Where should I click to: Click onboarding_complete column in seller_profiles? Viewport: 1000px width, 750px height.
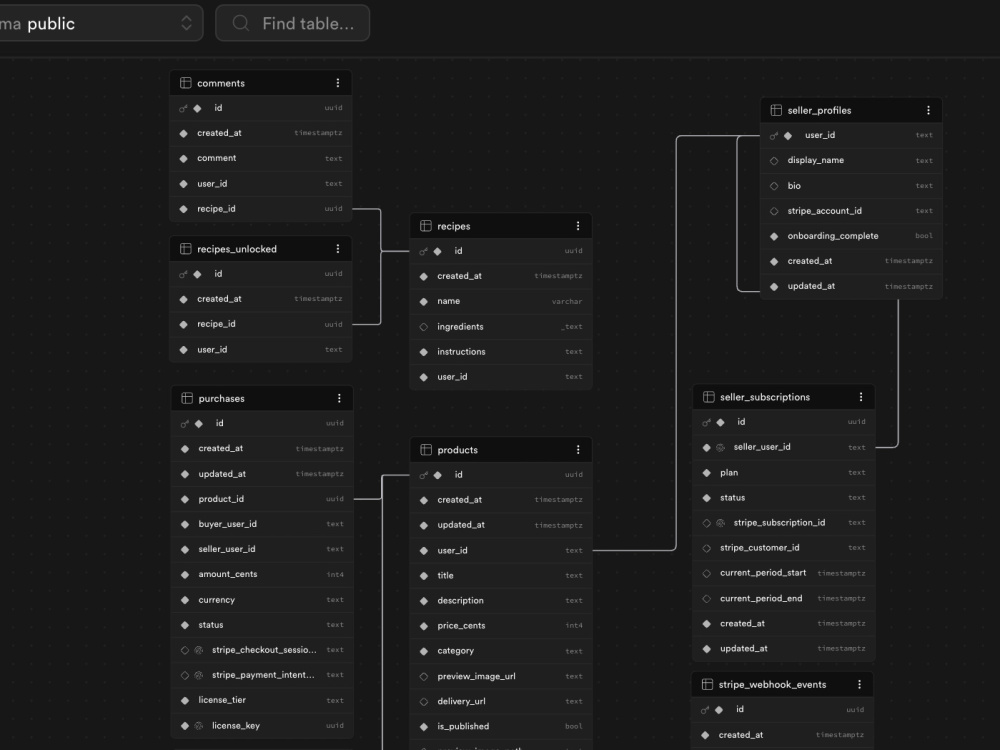(x=851, y=236)
